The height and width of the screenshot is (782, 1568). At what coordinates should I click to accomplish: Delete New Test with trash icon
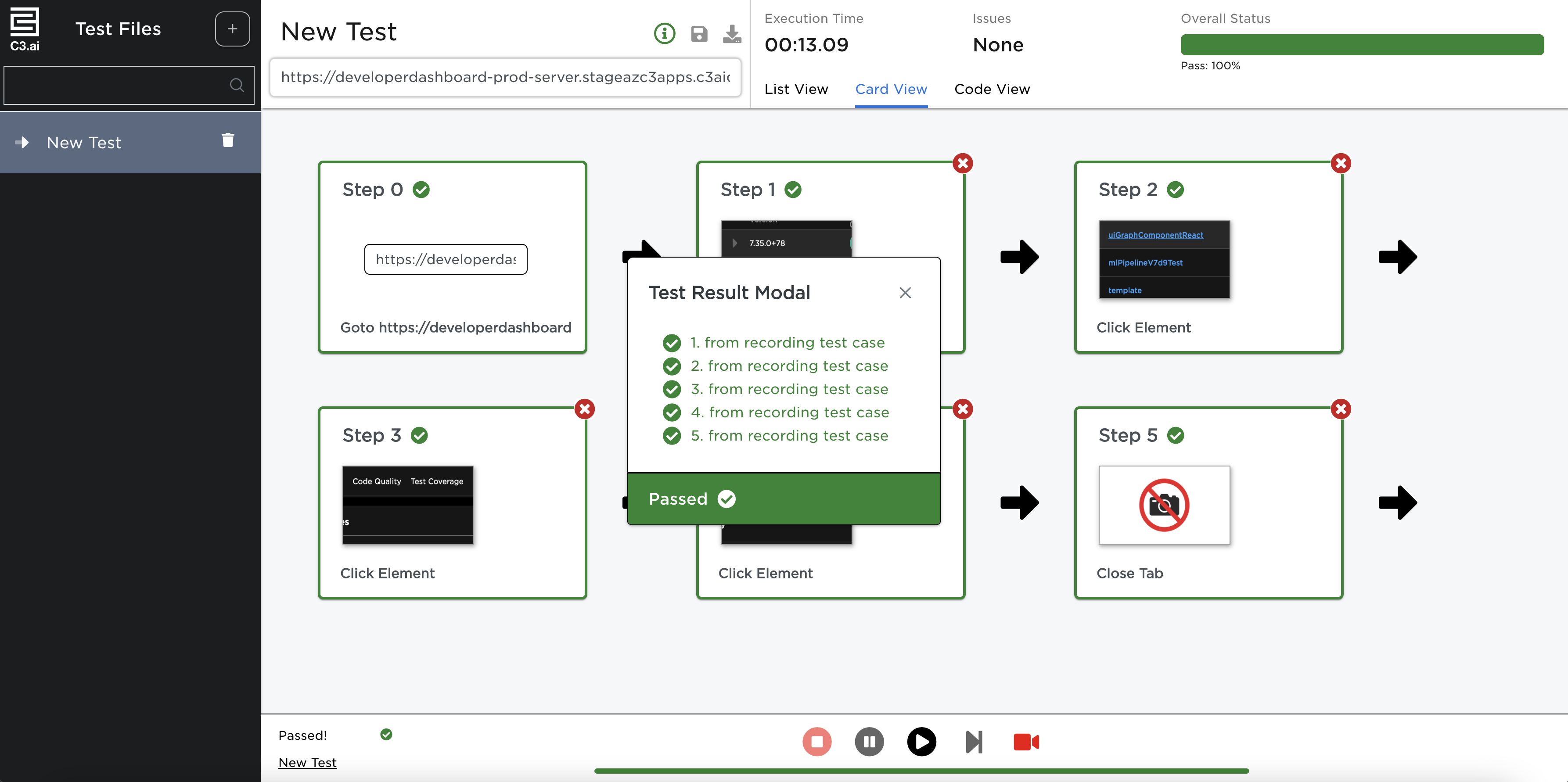point(228,140)
